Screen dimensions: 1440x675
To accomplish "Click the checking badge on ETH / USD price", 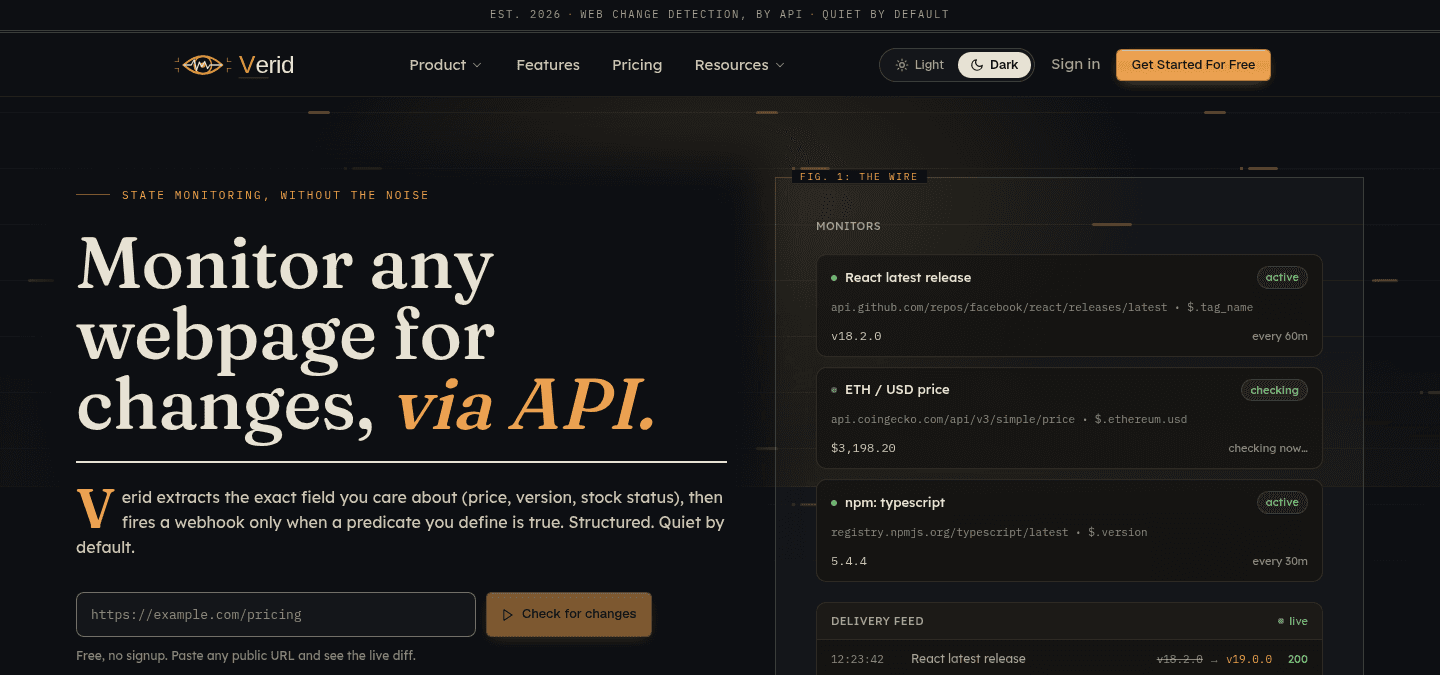I will pos(1274,390).
